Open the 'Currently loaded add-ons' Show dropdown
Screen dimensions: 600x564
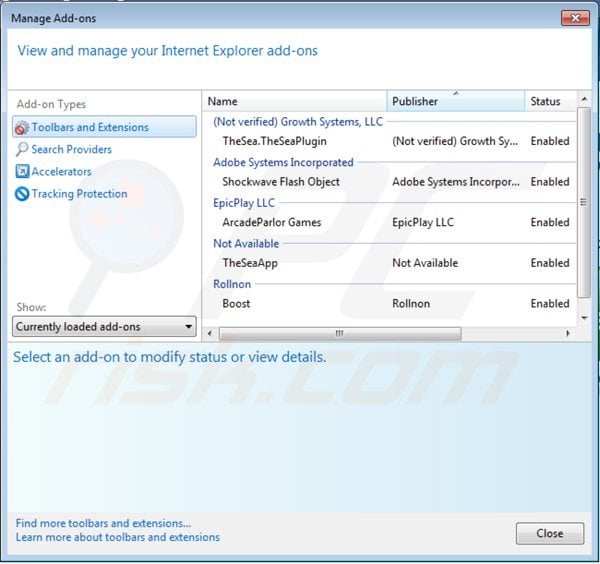click(x=104, y=326)
